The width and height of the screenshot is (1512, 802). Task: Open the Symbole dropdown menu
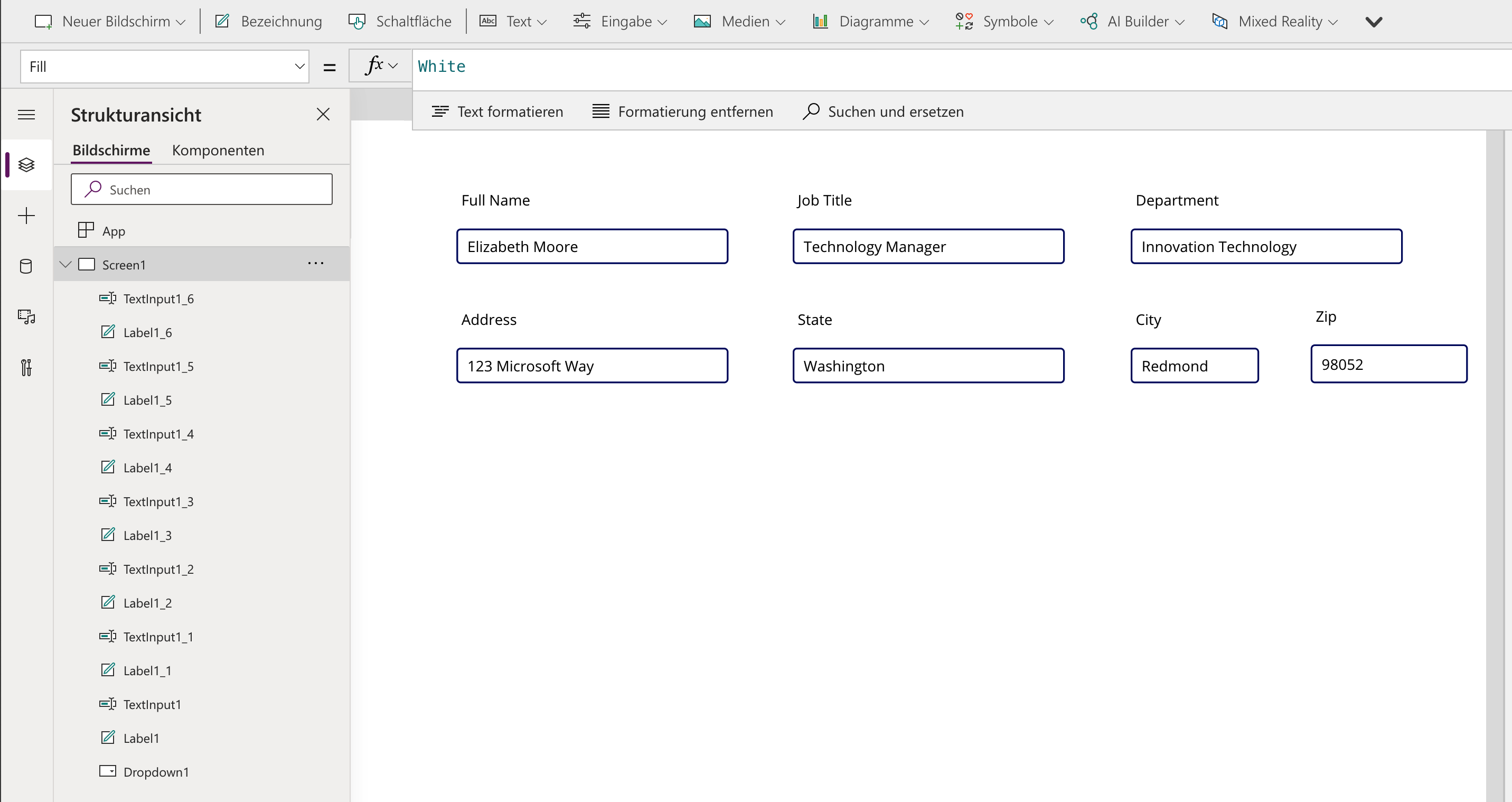pos(1004,22)
